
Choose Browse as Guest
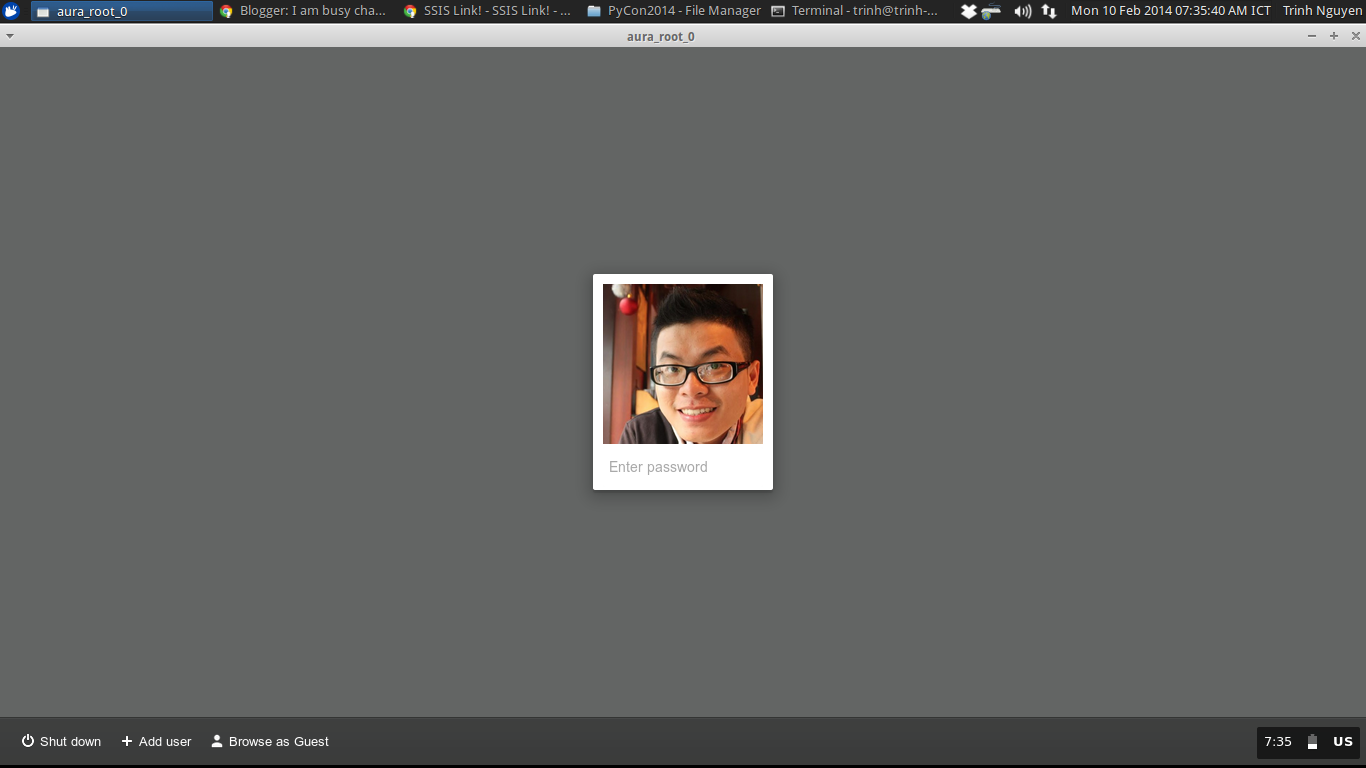(x=270, y=741)
